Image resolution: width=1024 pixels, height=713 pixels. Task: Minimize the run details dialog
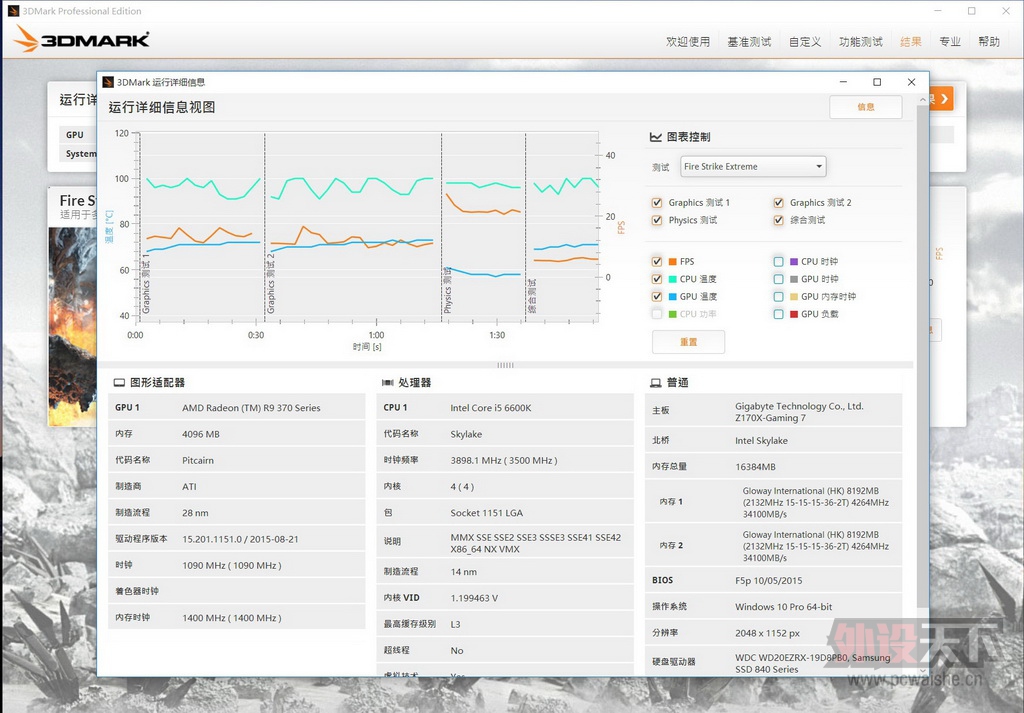(x=843, y=82)
